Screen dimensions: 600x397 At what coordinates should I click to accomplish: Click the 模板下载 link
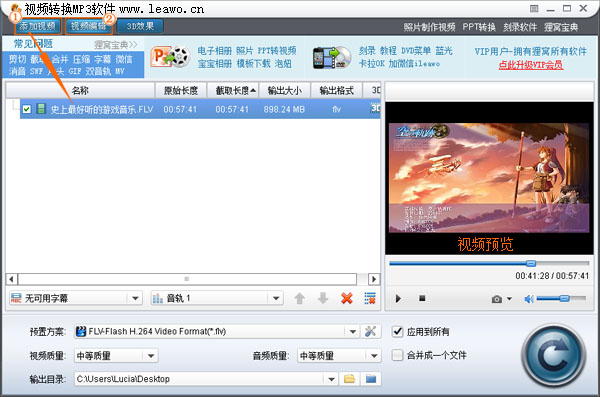coord(253,64)
